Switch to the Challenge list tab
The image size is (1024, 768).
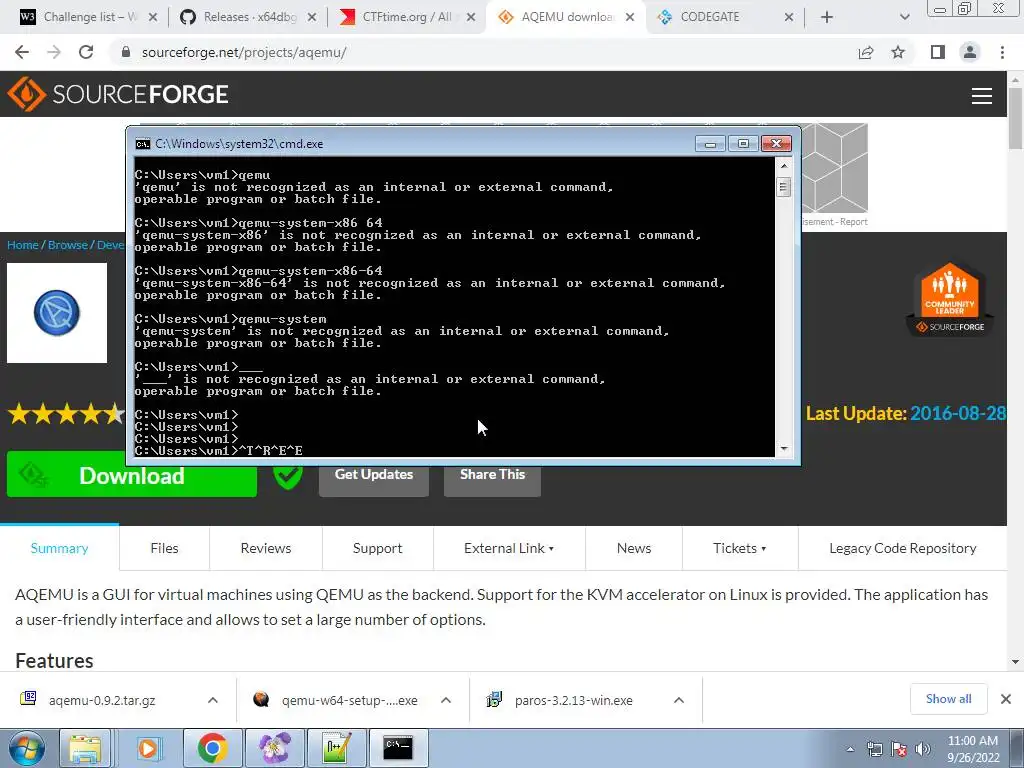pos(89,17)
